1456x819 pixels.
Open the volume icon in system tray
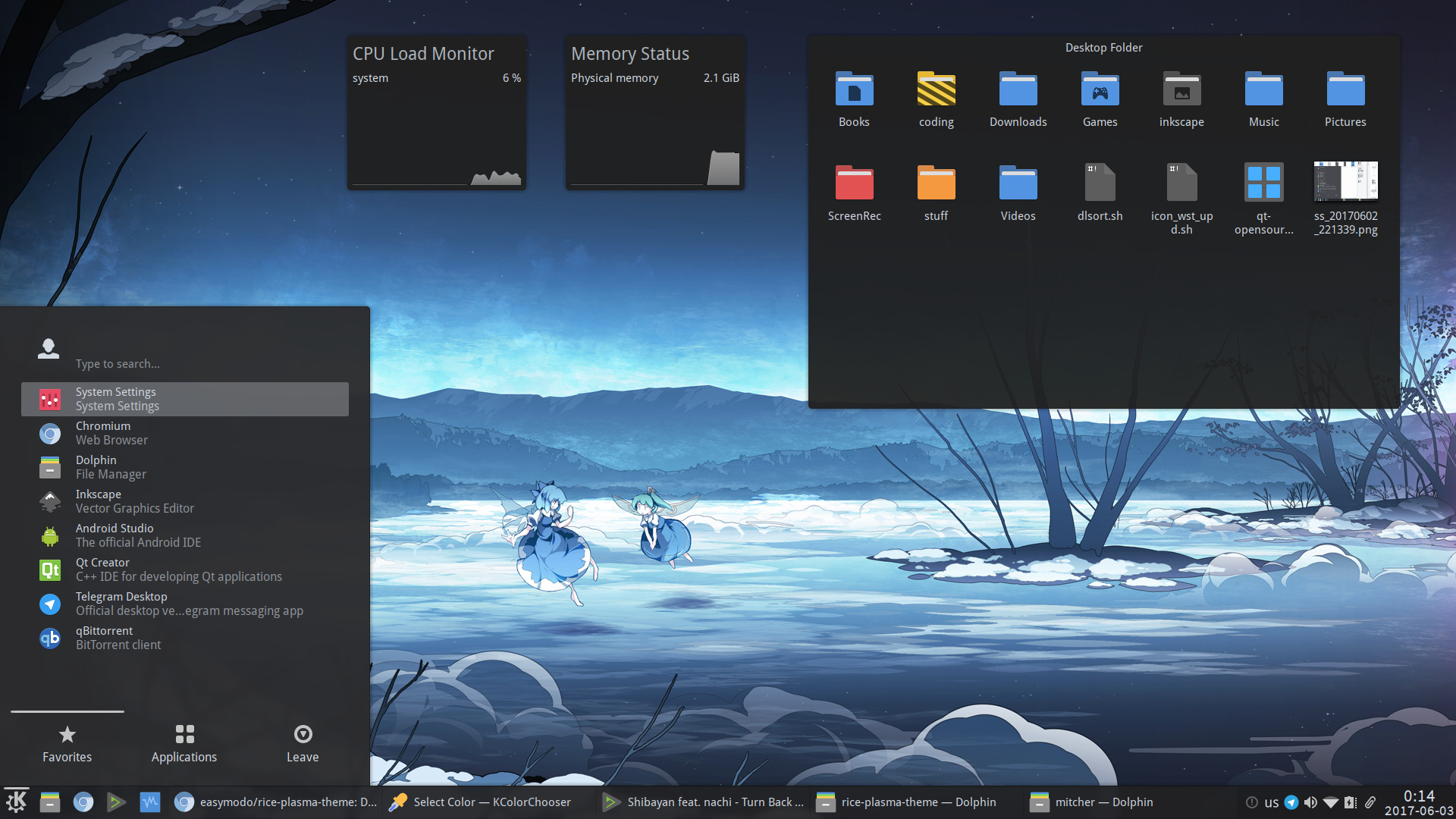pos(1310,802)
